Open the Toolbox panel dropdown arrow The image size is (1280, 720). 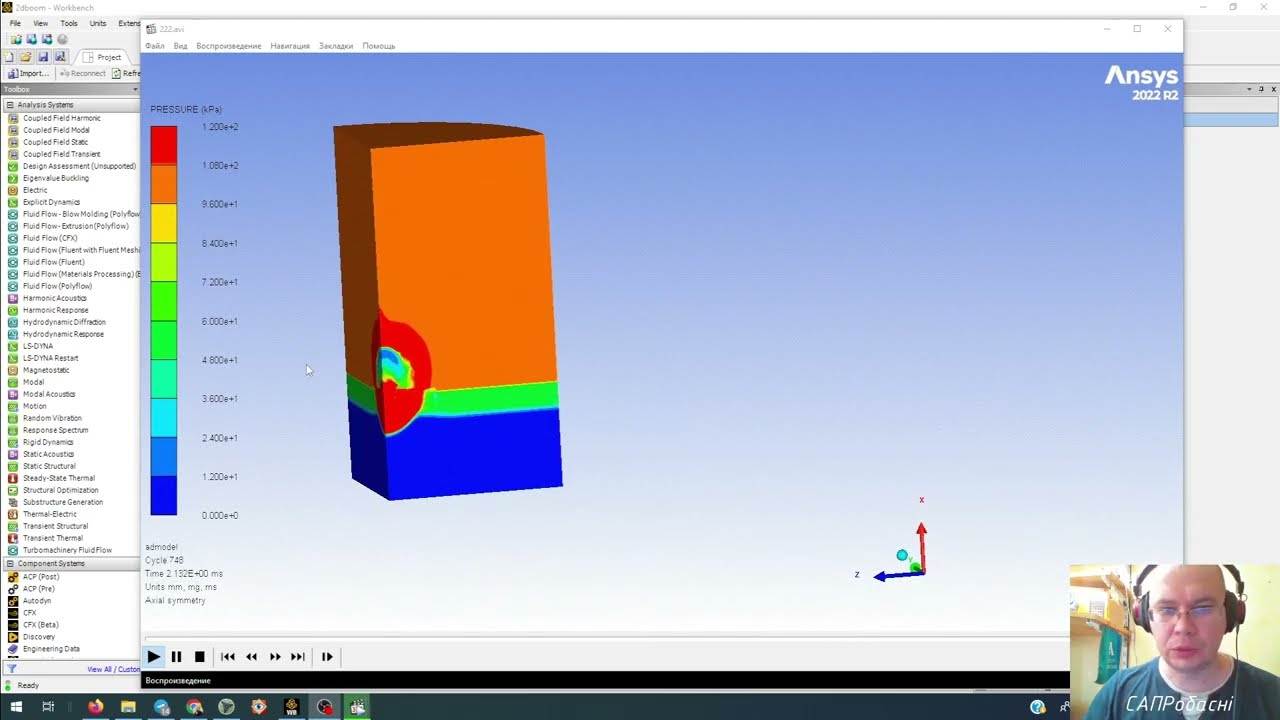[135, 89]
